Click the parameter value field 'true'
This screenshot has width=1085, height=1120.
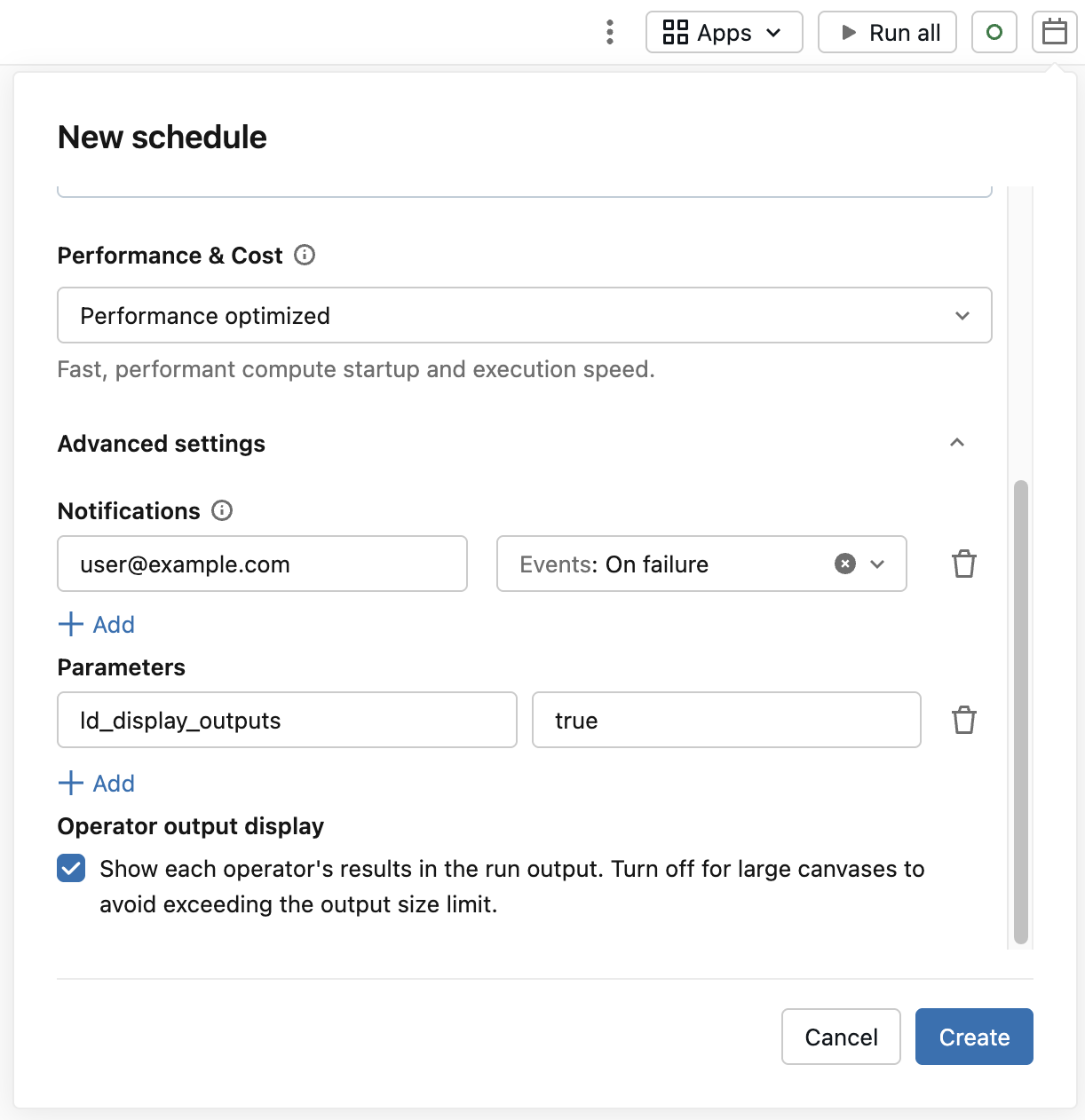tap(726, 720)
